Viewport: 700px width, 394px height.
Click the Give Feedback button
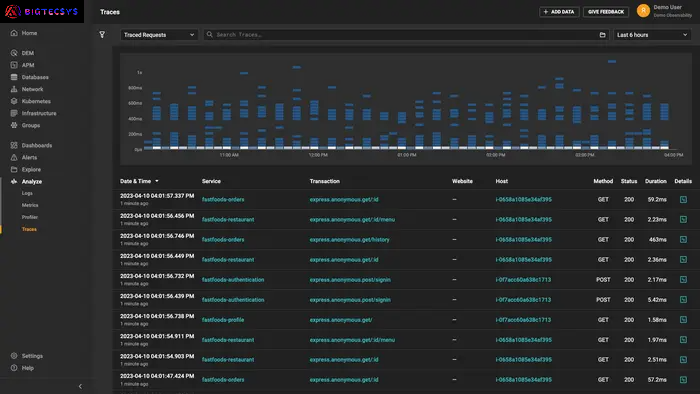[606, 12]
